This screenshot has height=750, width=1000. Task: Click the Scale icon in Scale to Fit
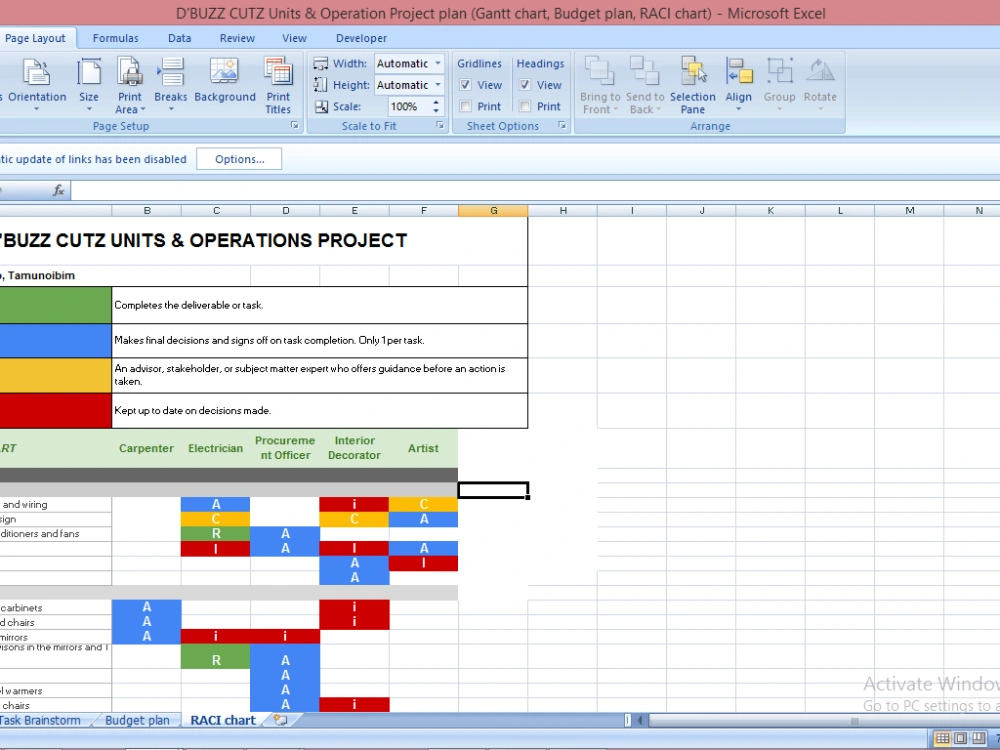[x=321, y=107]
